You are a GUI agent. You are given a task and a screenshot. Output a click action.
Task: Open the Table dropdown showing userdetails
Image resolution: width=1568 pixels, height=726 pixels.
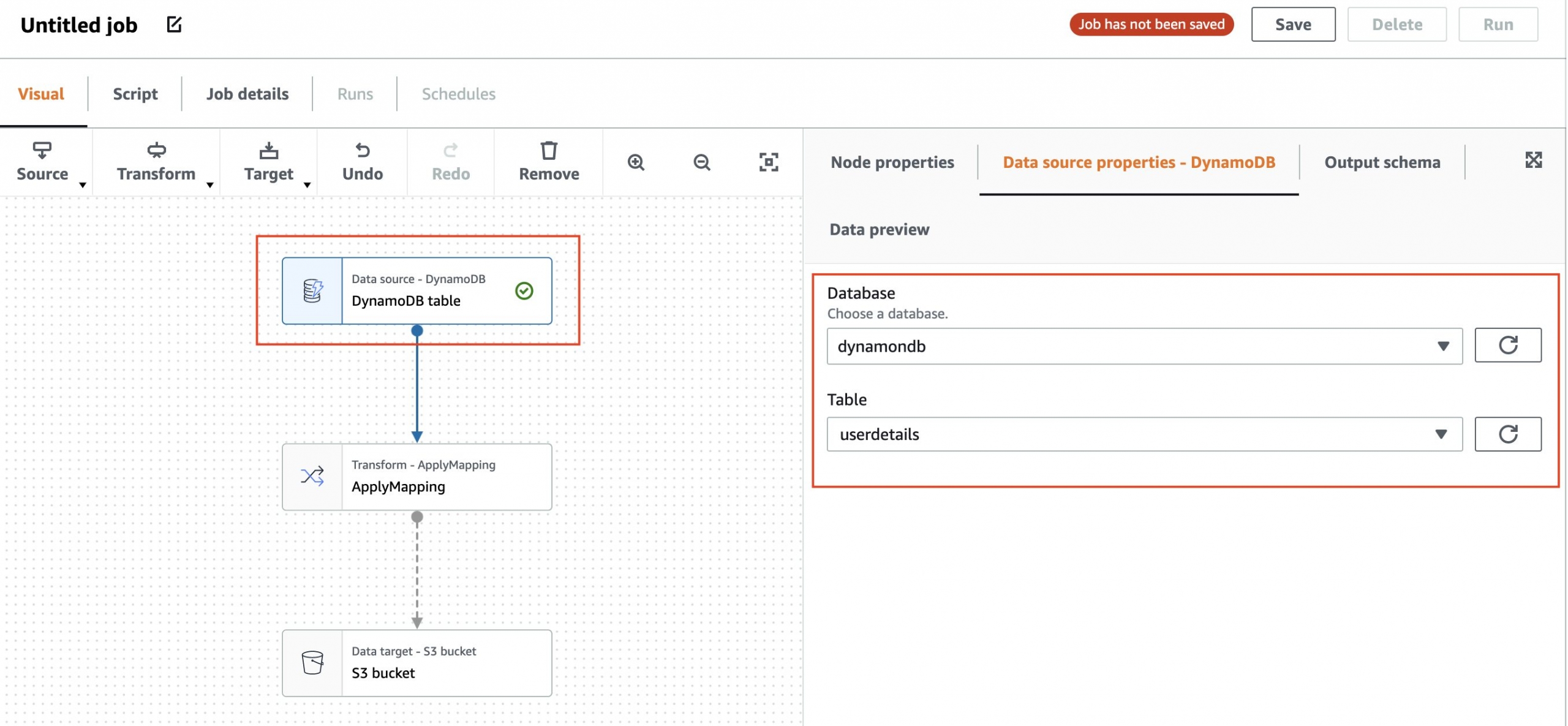[1144, 434]
